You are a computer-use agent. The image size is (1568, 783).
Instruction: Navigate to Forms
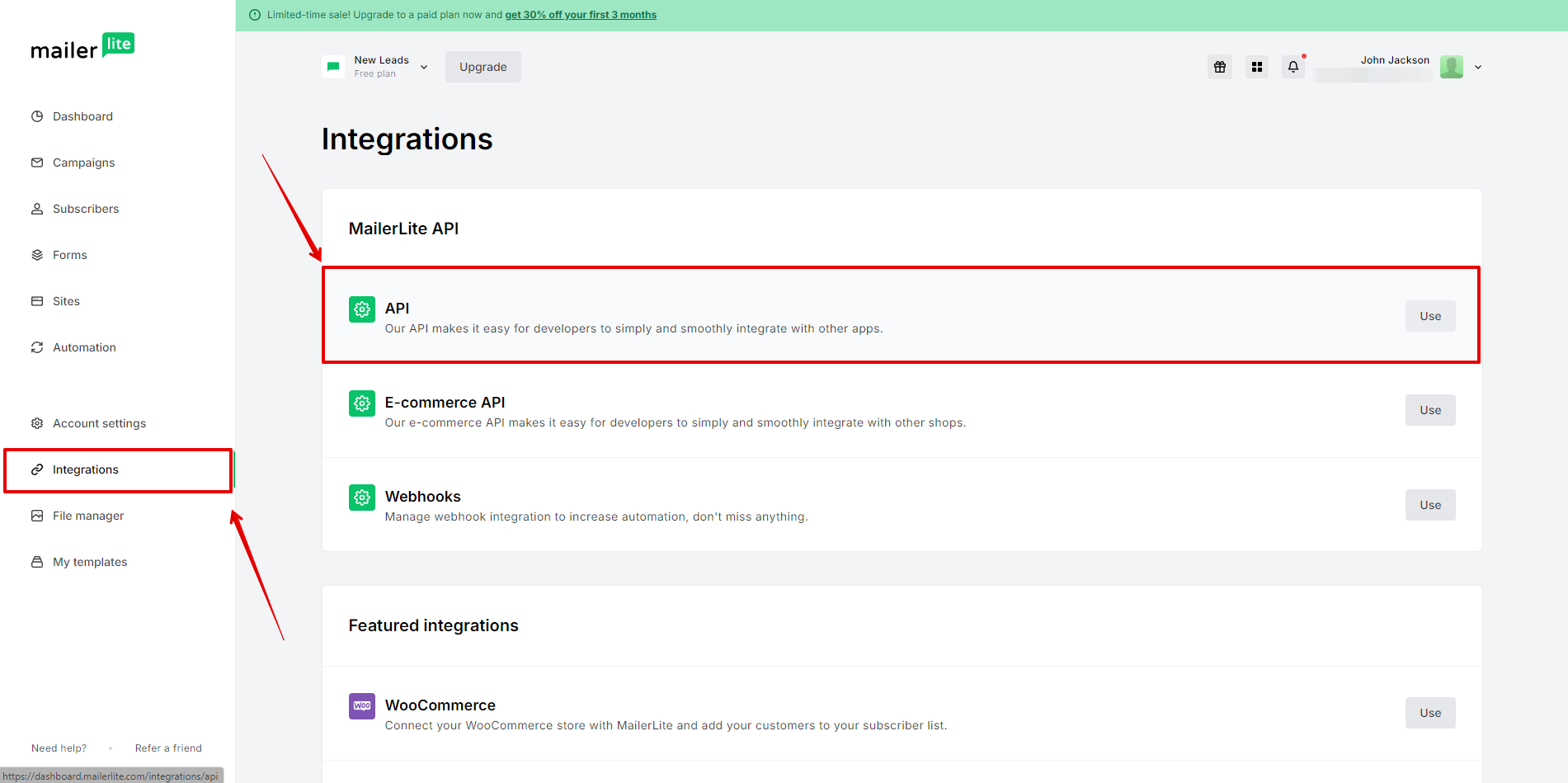click(70, 255)
